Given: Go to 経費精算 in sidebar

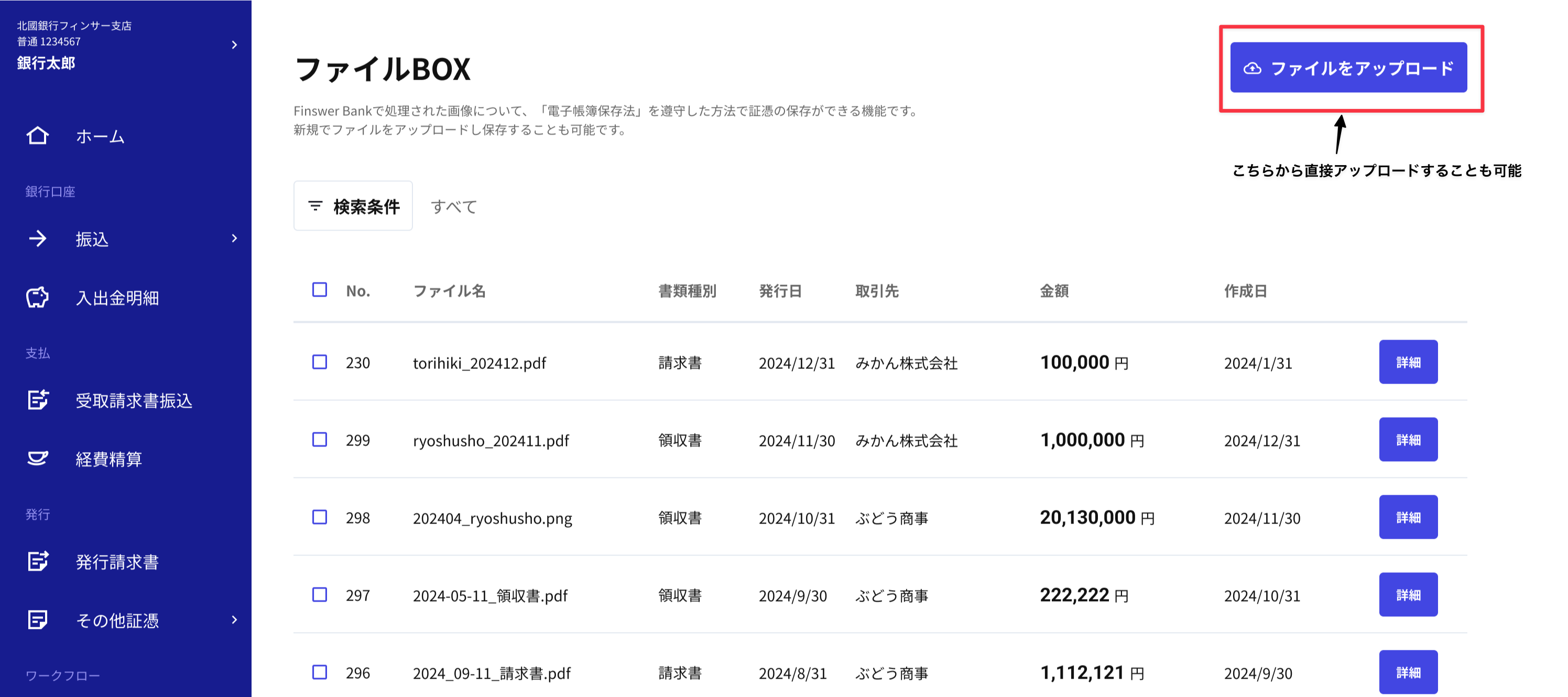Looking at the screenshot, I should tap(108, 459).
